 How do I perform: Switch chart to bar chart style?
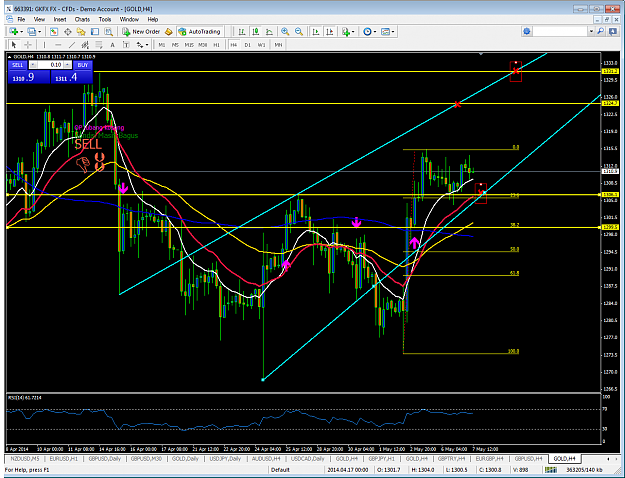(242, 31)
